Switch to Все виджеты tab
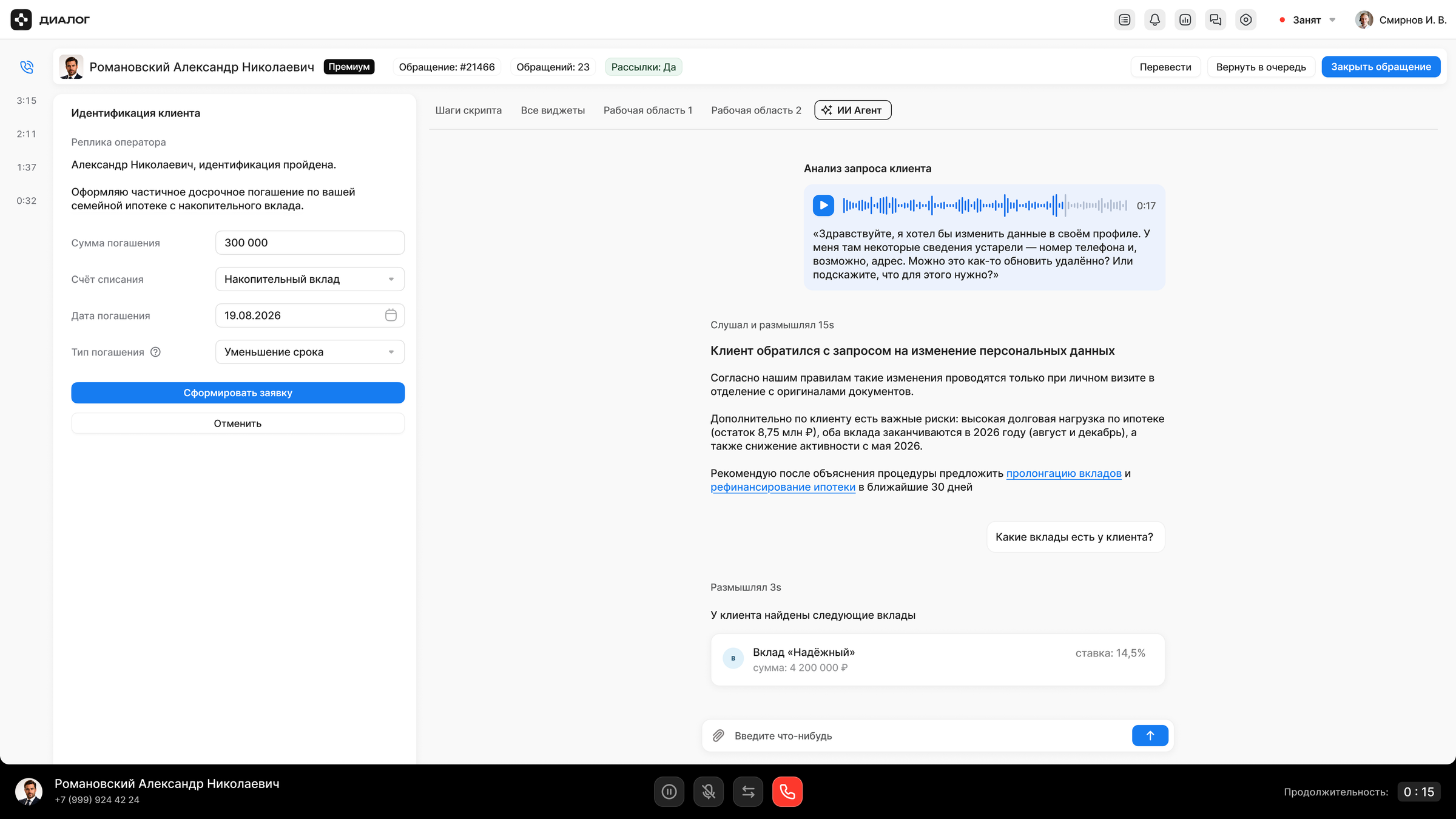 [553, 110]
